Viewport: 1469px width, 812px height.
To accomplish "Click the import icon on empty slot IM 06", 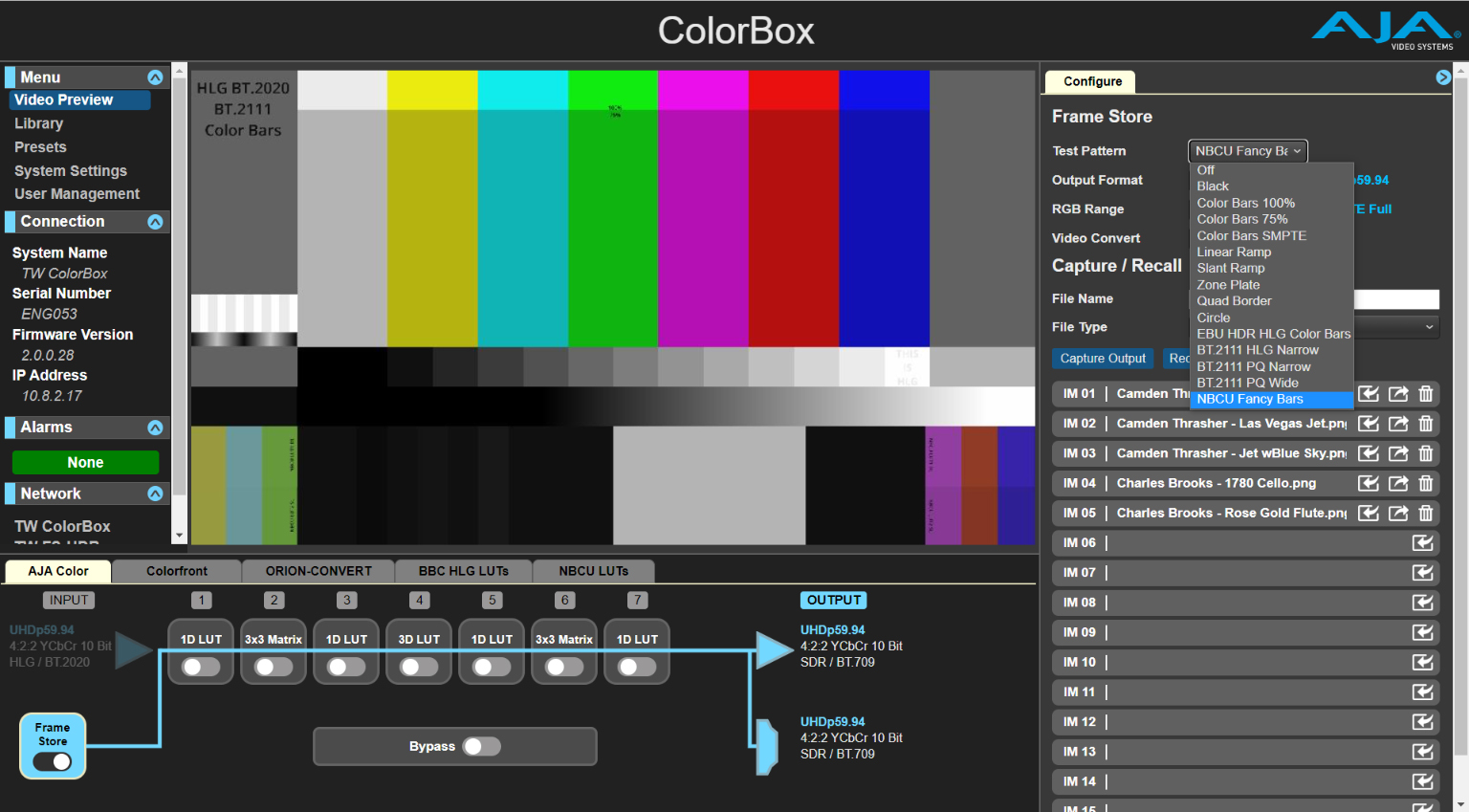I will coord(1422,542).
